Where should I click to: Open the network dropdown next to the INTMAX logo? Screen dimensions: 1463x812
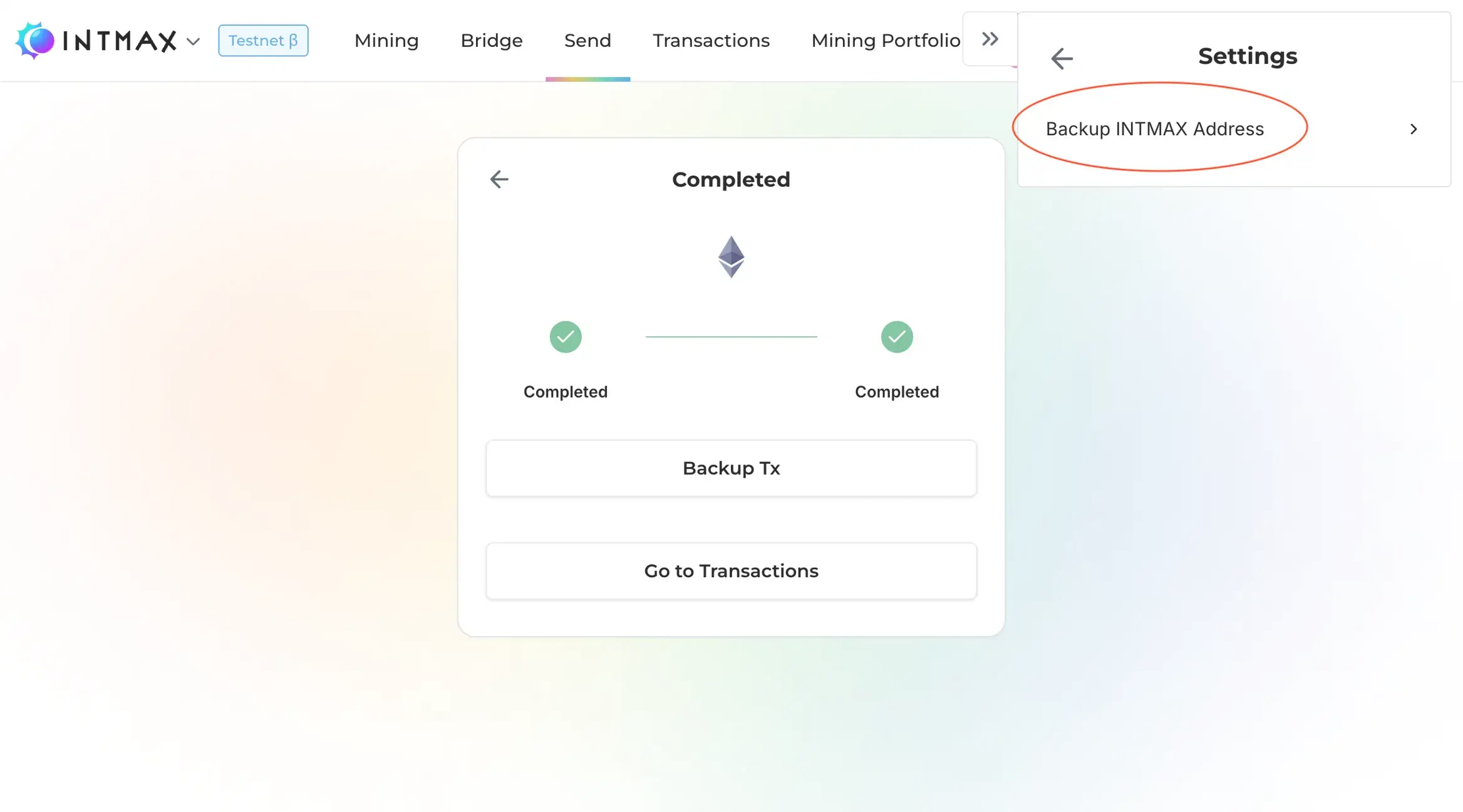tap(193, 41)
